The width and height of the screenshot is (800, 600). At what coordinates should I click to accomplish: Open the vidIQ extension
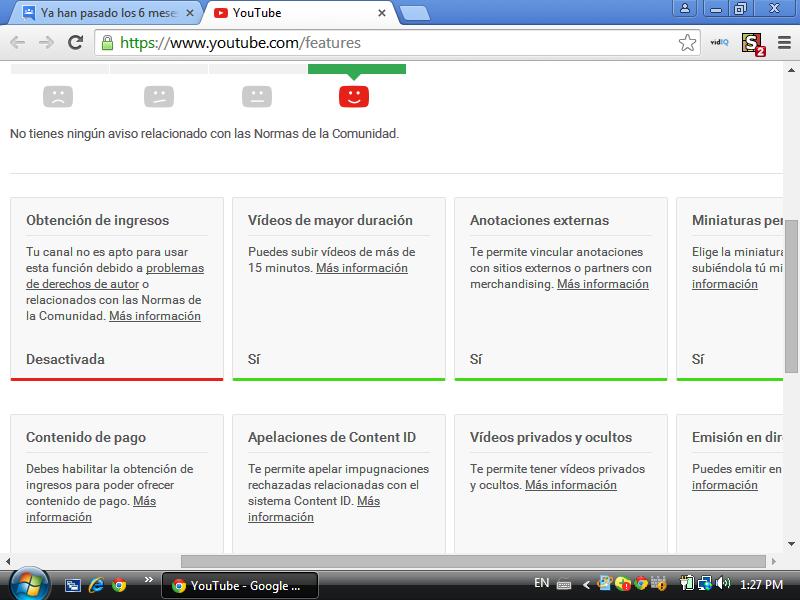coord(719,42)
